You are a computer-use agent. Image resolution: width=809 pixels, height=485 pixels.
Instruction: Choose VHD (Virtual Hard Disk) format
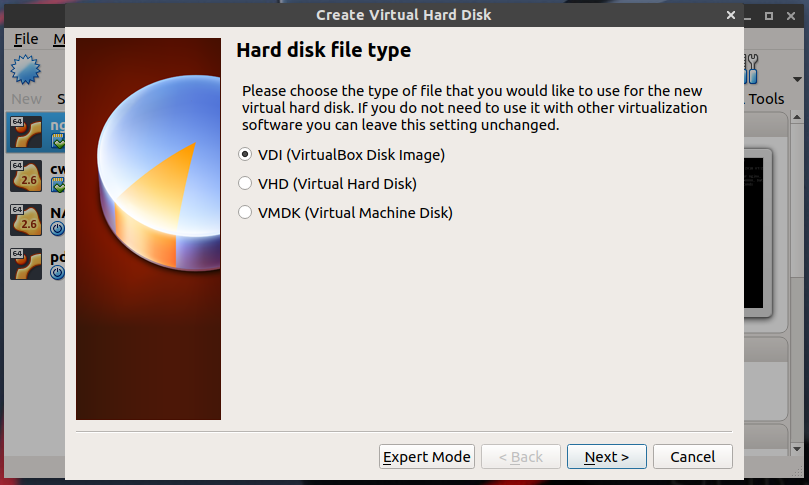tap(245, 184)
